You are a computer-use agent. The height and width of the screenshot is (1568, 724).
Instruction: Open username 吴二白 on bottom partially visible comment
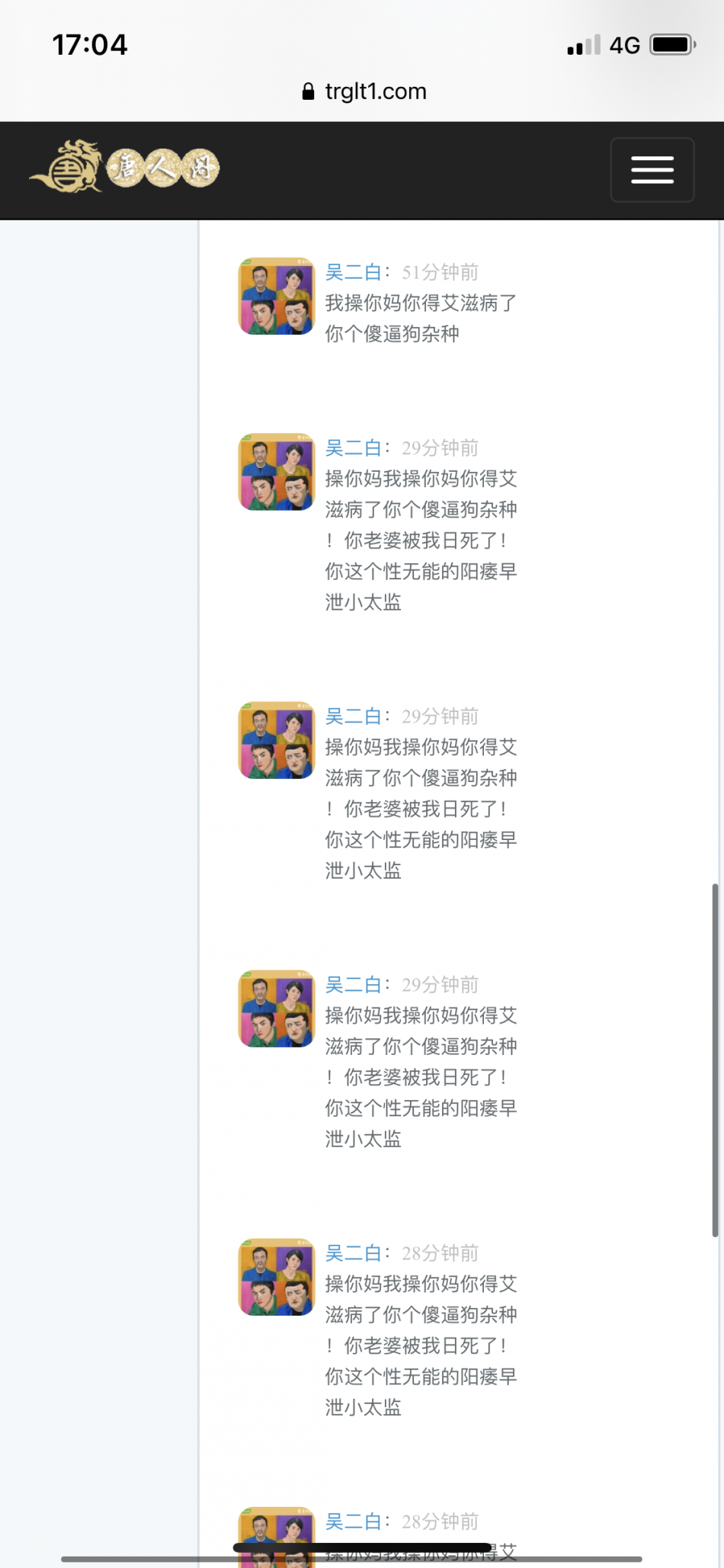(x=354, y=1522)
